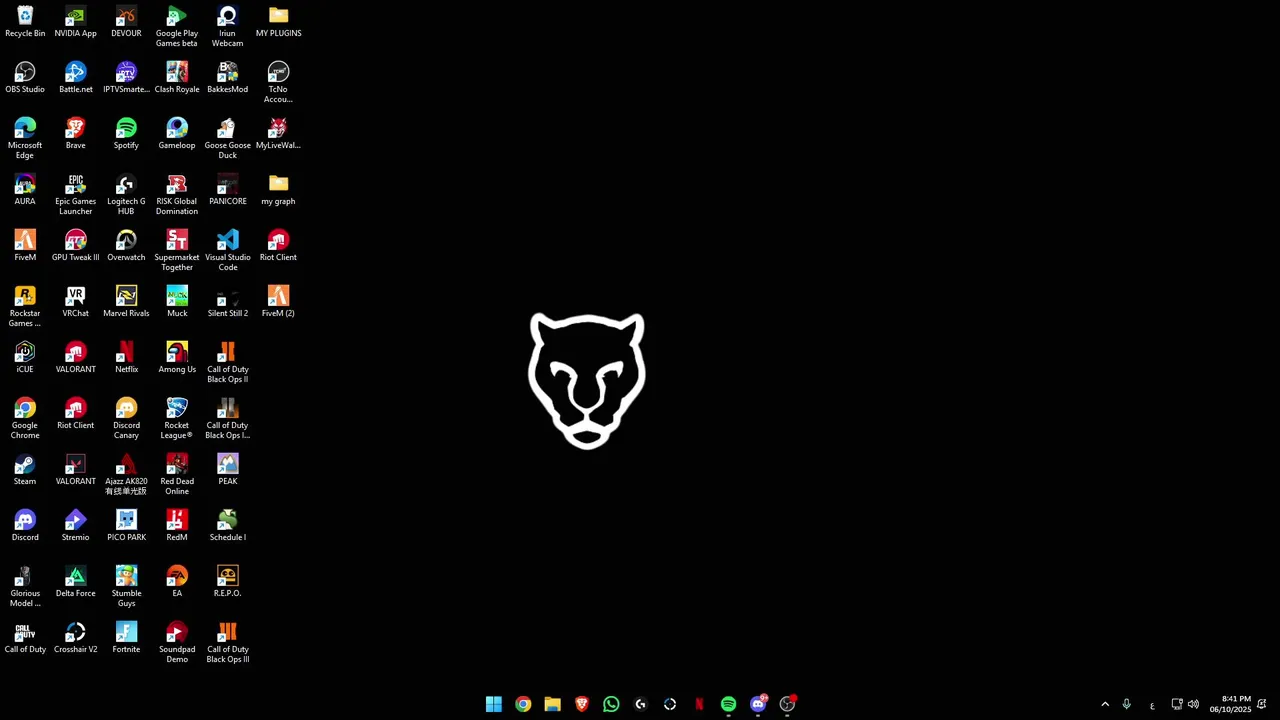Select the NVIDIA App desktop shortcut

[x=76, y=22]
